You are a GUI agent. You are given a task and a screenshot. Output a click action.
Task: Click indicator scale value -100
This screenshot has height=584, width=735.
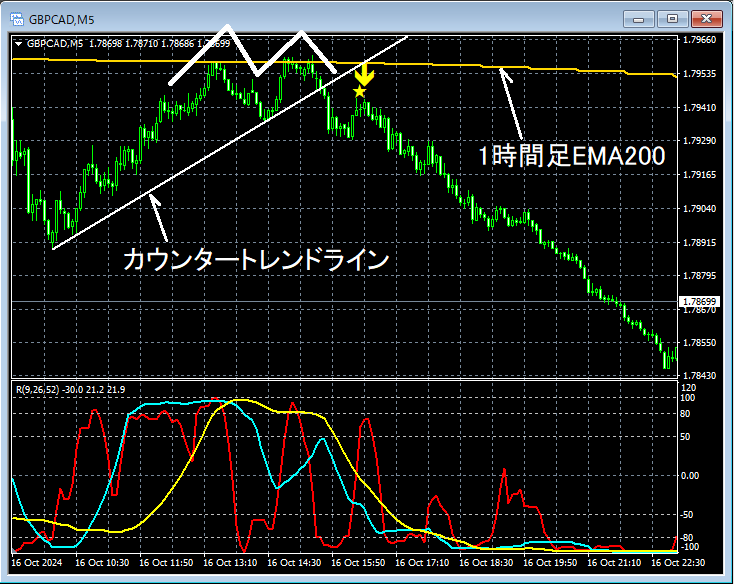point(689,547)
